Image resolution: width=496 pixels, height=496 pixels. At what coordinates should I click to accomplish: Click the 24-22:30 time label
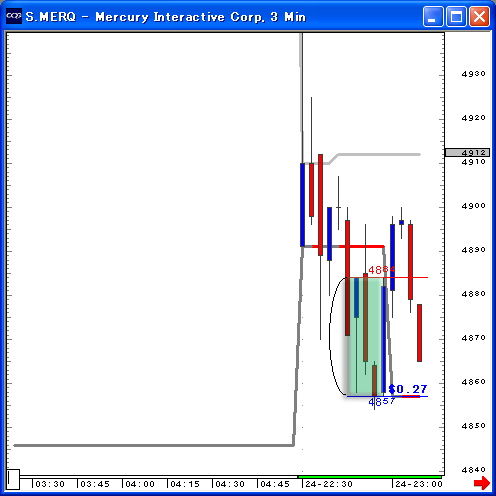click(329, 484)
